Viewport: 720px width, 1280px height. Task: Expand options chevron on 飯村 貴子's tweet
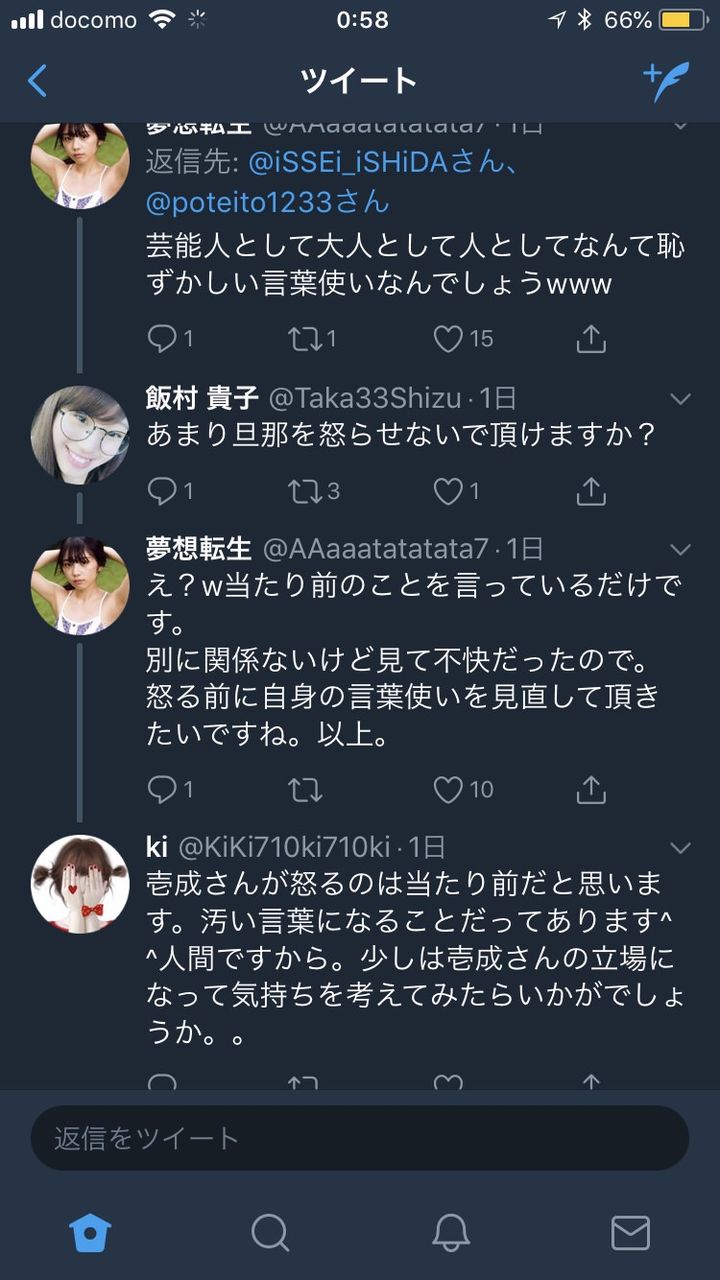(680, 399)
